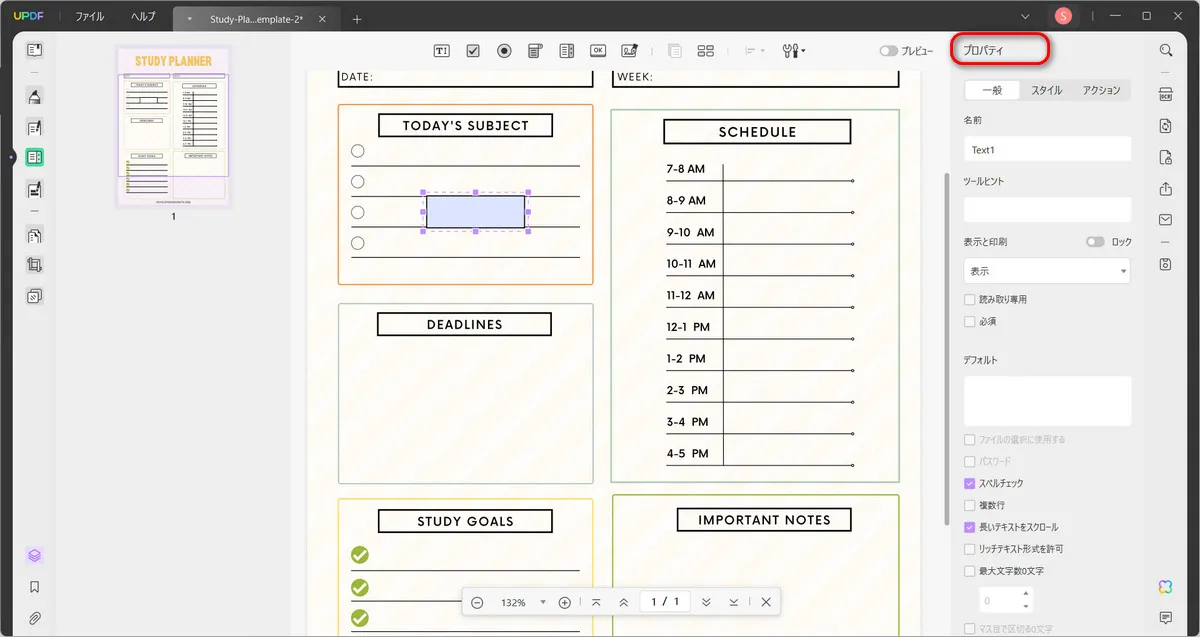Image resolution: width=1200 pixels, height=637 pixels.
Task: Add a List Box form field
Action: (567, 51)
